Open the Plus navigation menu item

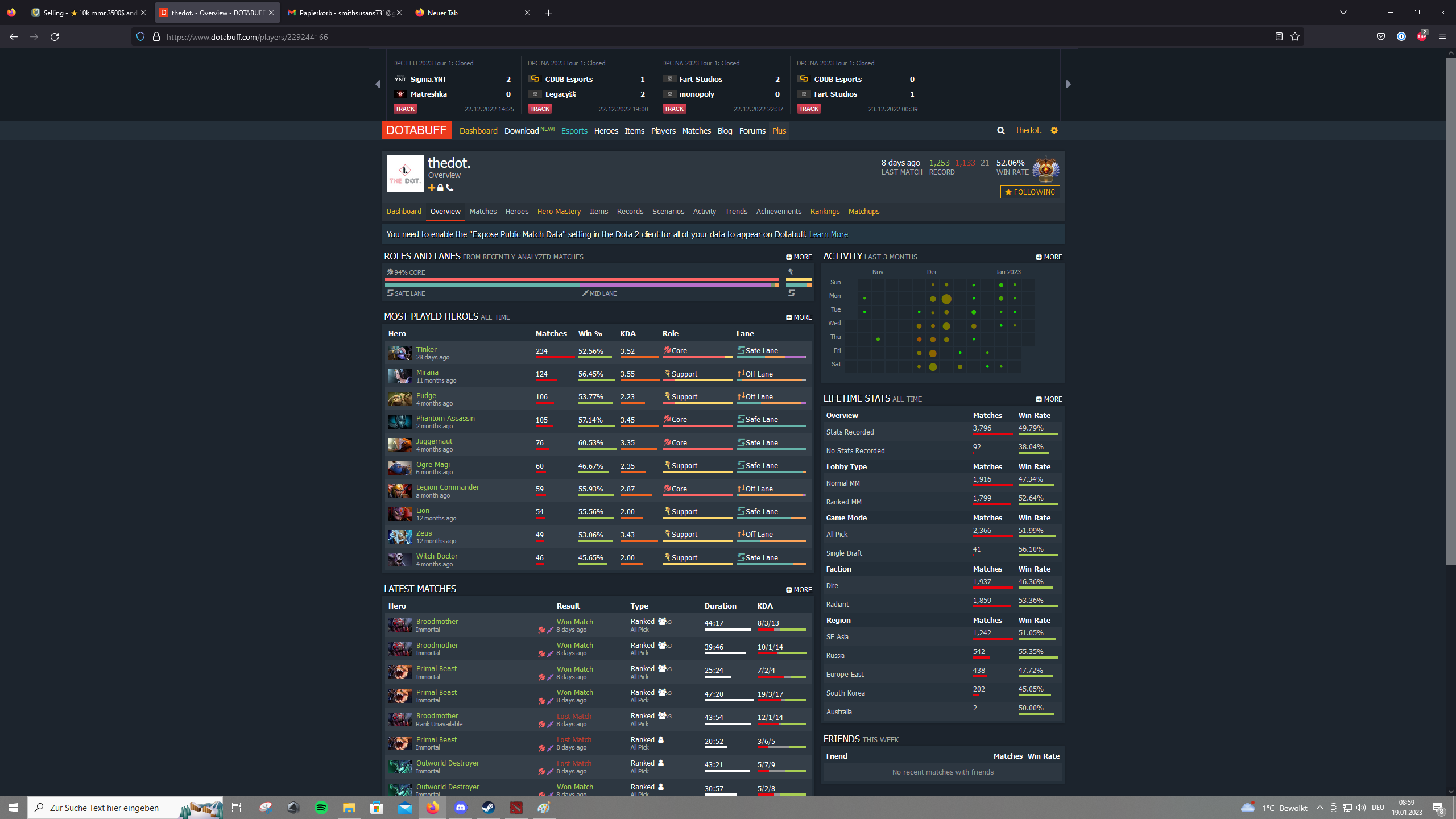pyautogui.click(x=779, y=131)
